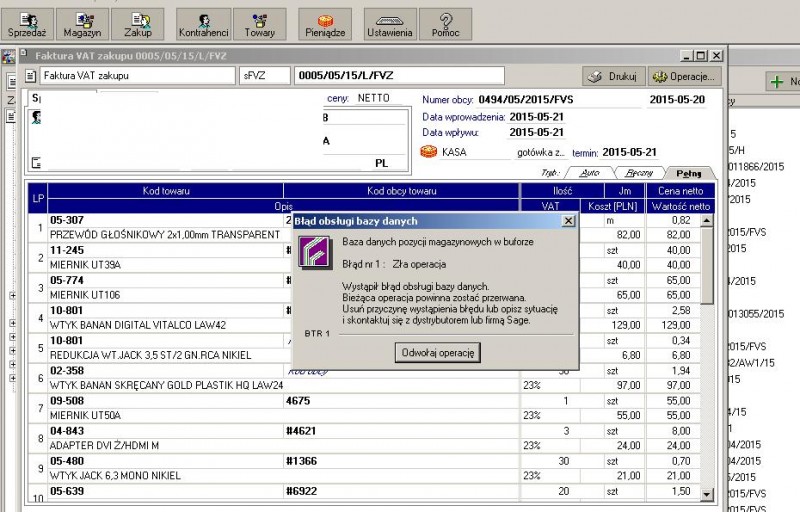
Task: Switch to the Ręczny mode tab
Action: pos(639,173)
